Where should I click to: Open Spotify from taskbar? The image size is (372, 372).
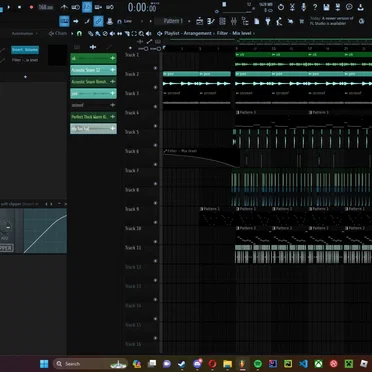click(258, 364)
